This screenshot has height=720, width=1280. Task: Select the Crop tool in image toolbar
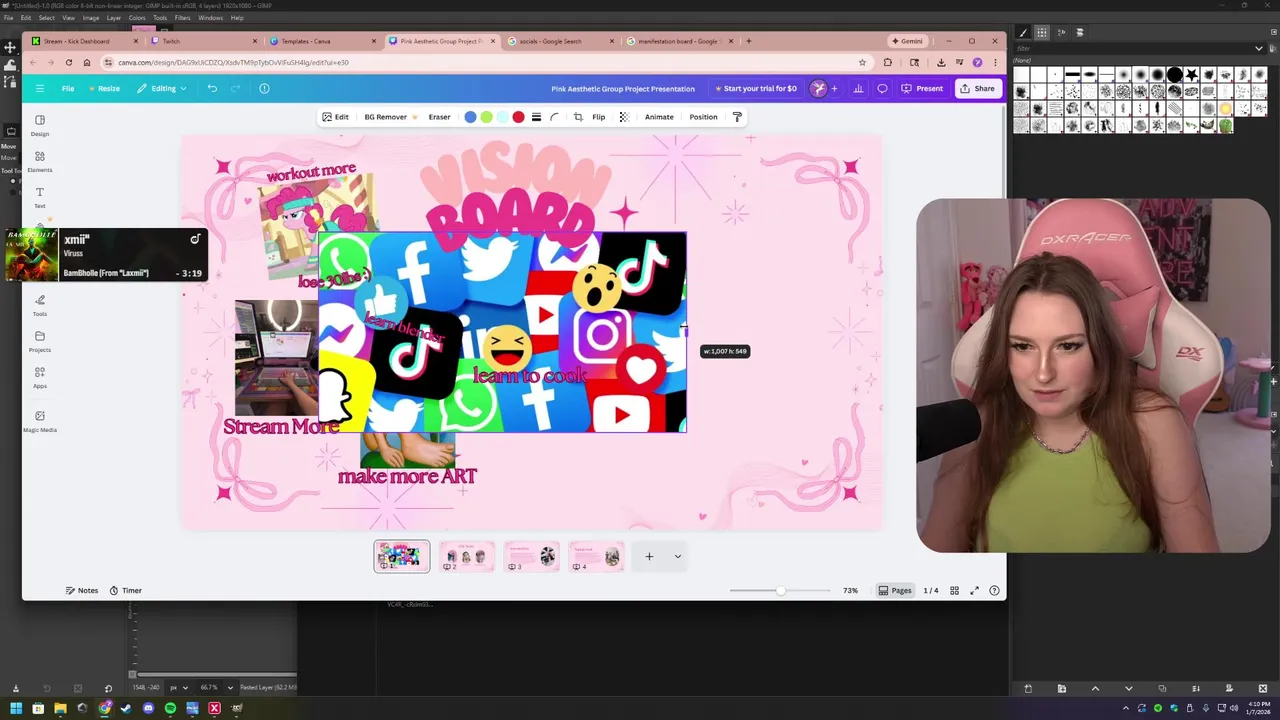(578, 117)
